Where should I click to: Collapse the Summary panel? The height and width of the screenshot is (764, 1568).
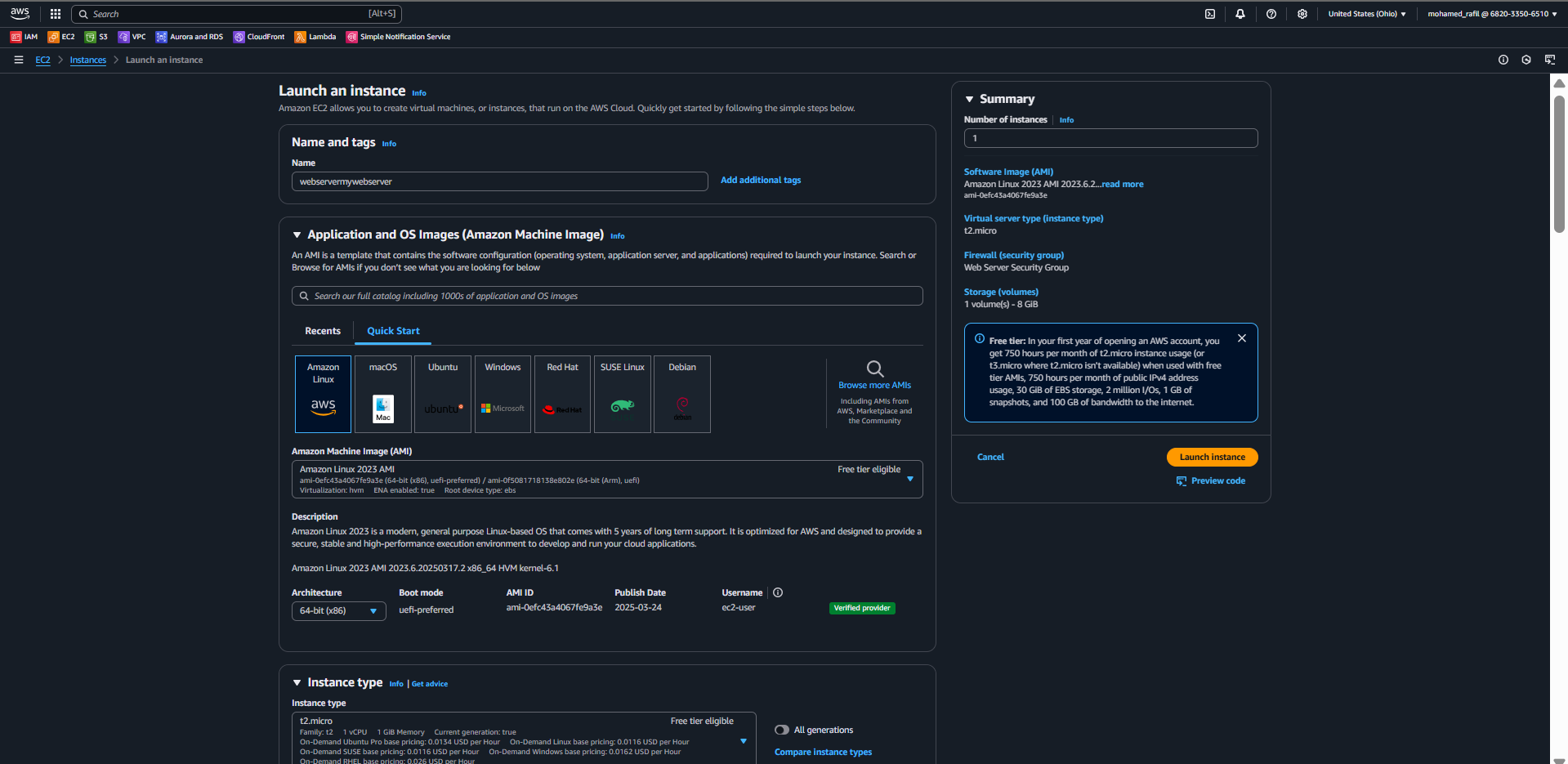pyautogui.click(x=969, y=99)
